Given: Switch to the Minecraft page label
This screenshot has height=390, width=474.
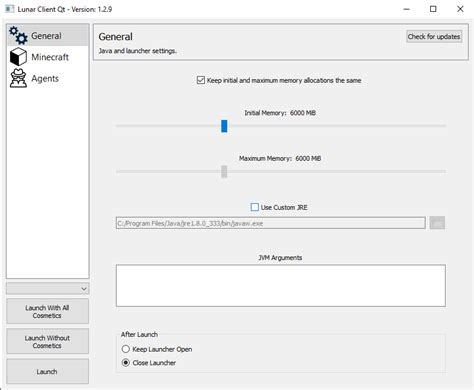Looking at the screenshot, I should [50, 57].
